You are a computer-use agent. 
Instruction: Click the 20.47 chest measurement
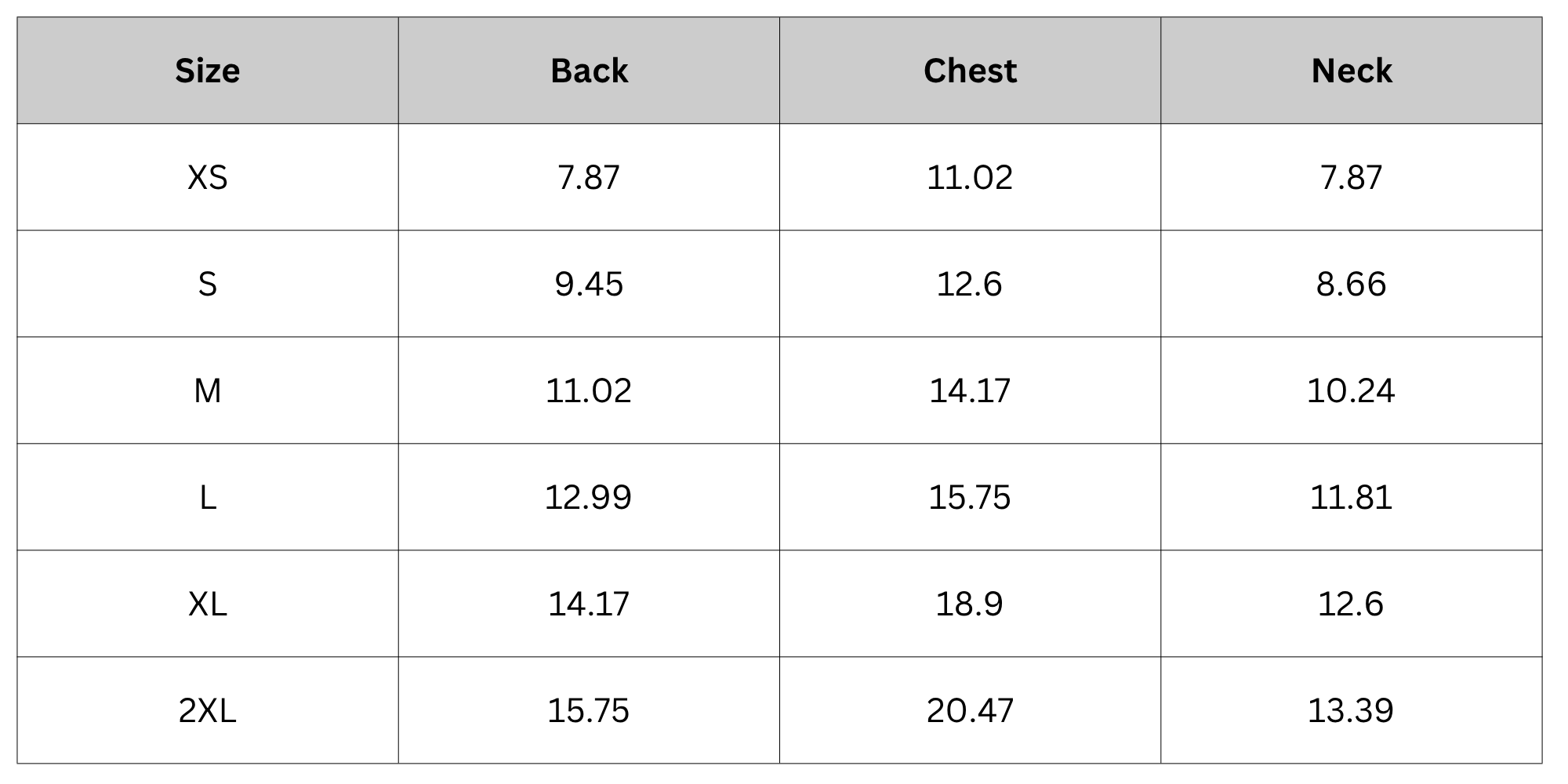[970, 710]
